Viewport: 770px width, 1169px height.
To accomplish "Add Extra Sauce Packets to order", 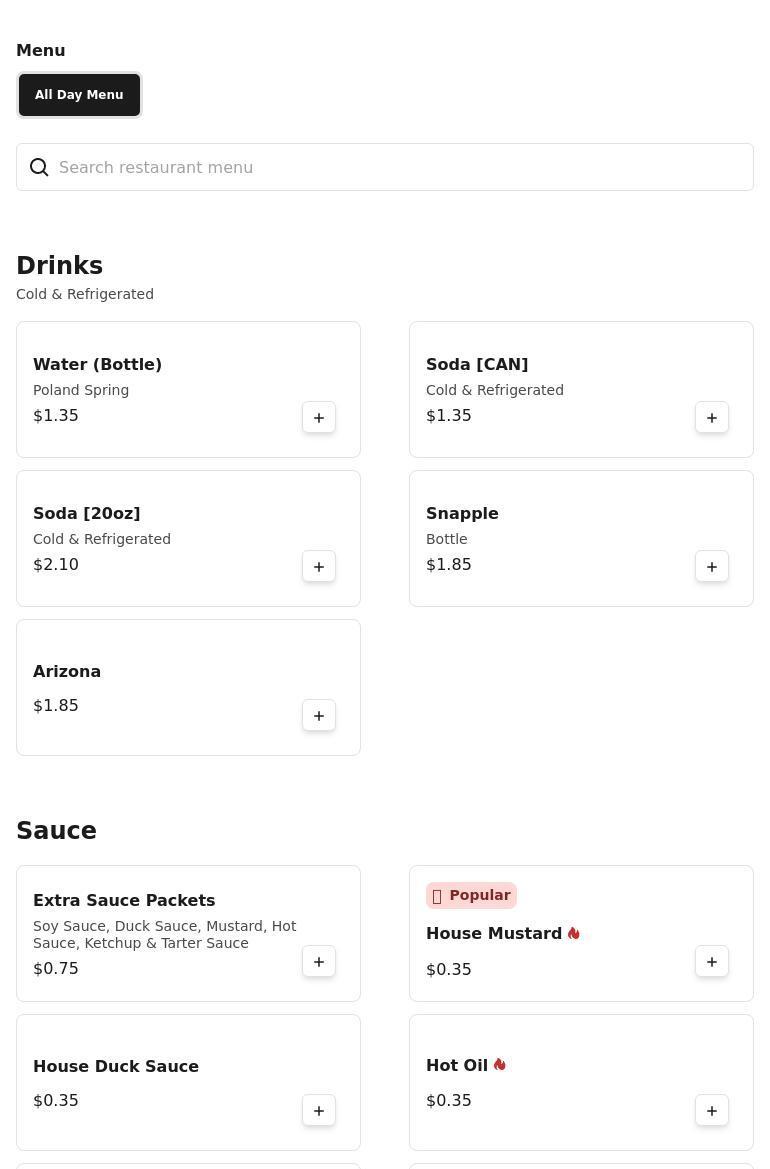I will pyautogui.click(x=318, y=962).
